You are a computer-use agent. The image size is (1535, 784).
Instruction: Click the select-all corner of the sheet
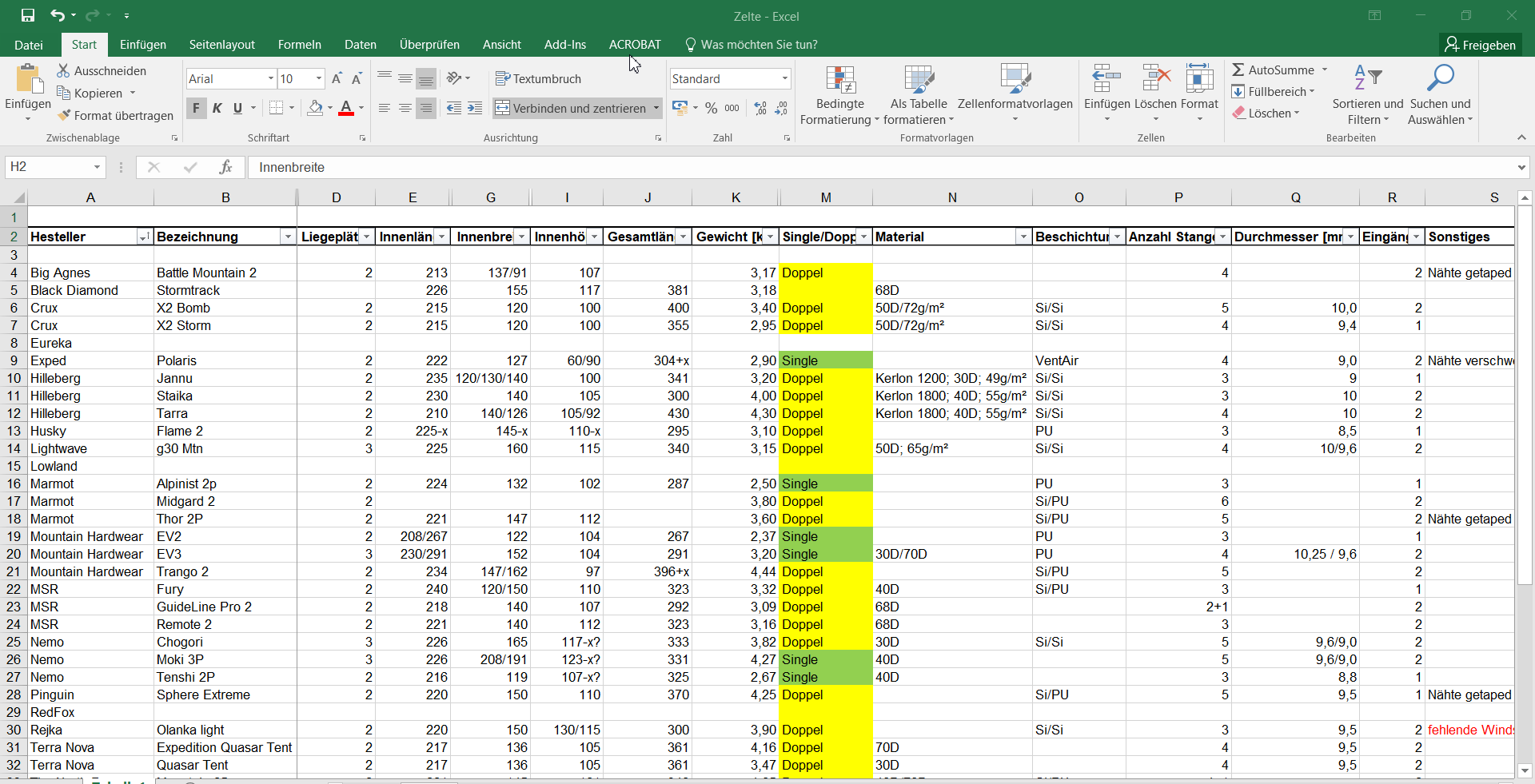tap(14, 197)
